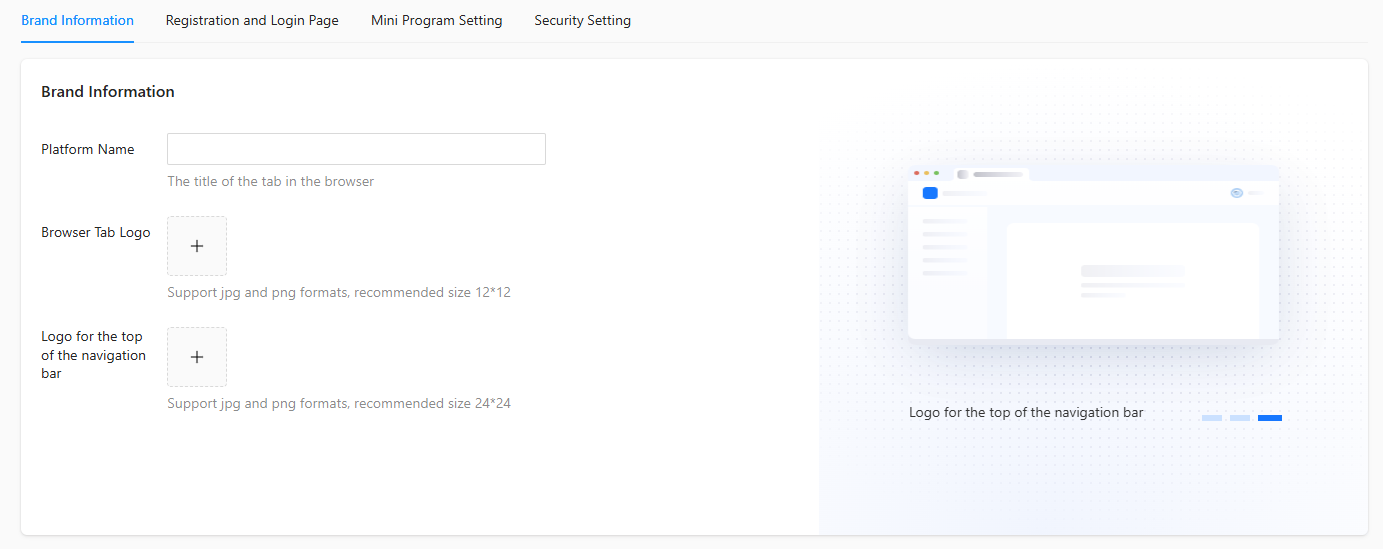Switch to Registration and Login Page tab
Screen dimensions: 1383x549
point(252,20)
